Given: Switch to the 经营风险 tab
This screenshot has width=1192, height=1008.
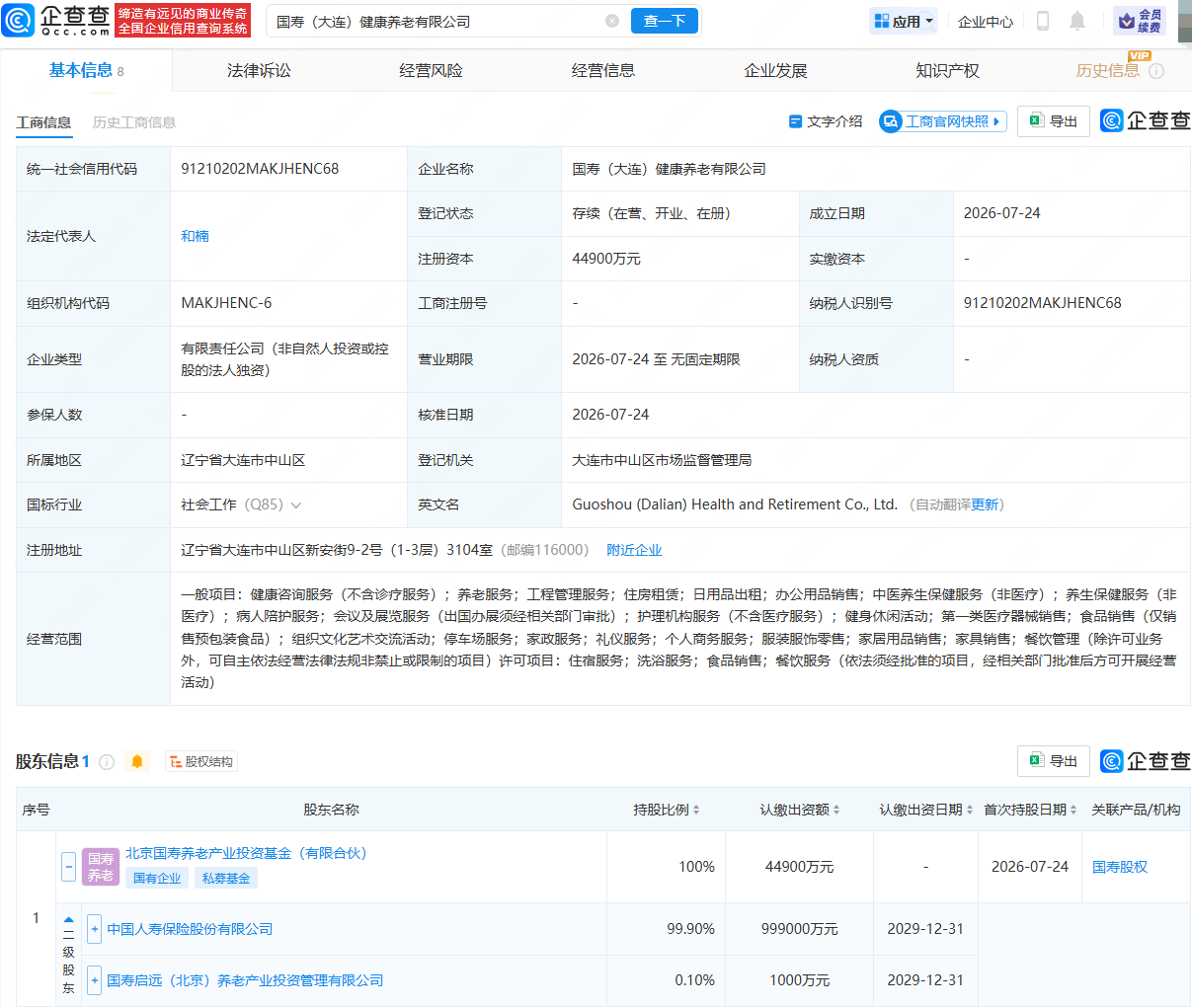Looking at the screenshot, I should (x=431, y=70).
